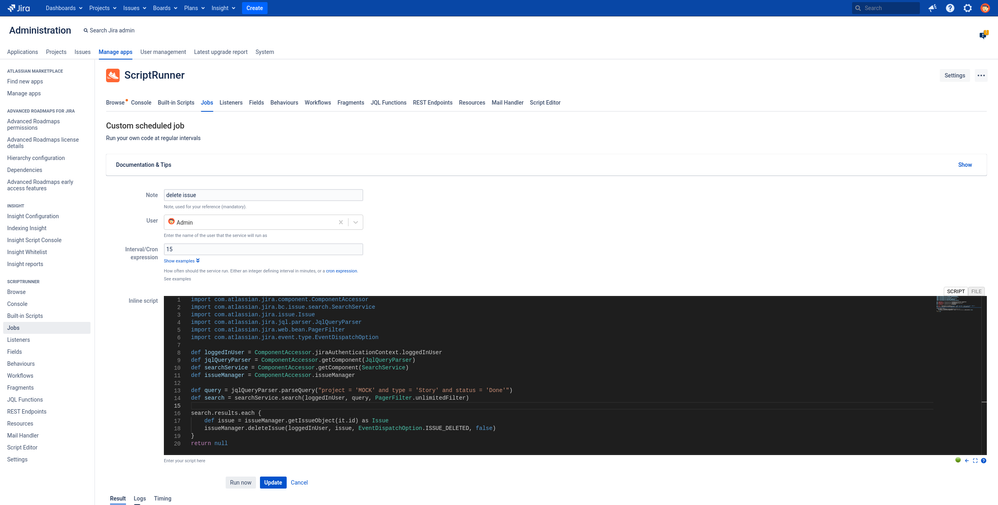The width and height of the screenshot is (998, 505).
Task: Open the feedback megaphone icon
Action: click(932, 8)
